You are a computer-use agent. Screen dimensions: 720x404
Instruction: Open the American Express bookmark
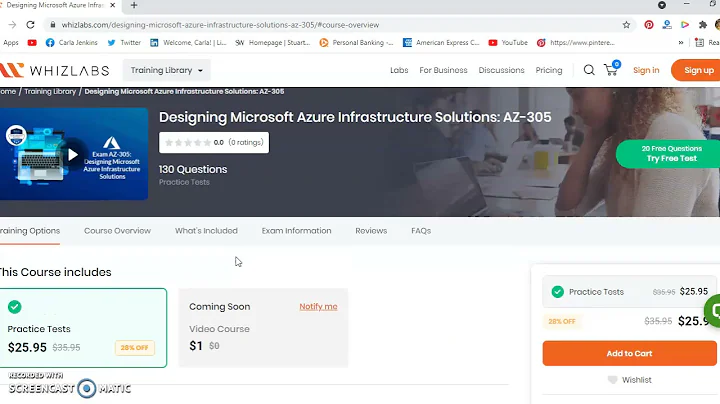coord(441,43)
